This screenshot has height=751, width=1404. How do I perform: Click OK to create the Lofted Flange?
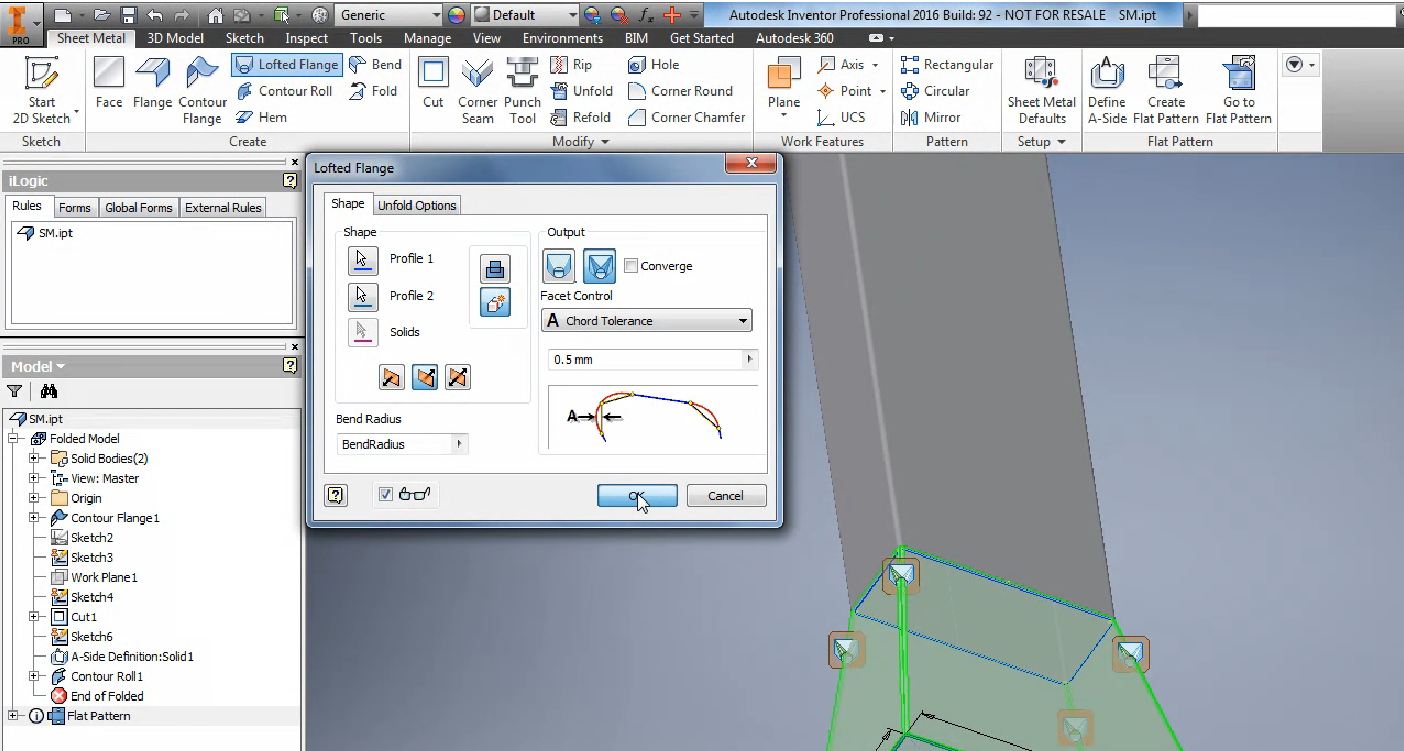click(x=637, y=495)
